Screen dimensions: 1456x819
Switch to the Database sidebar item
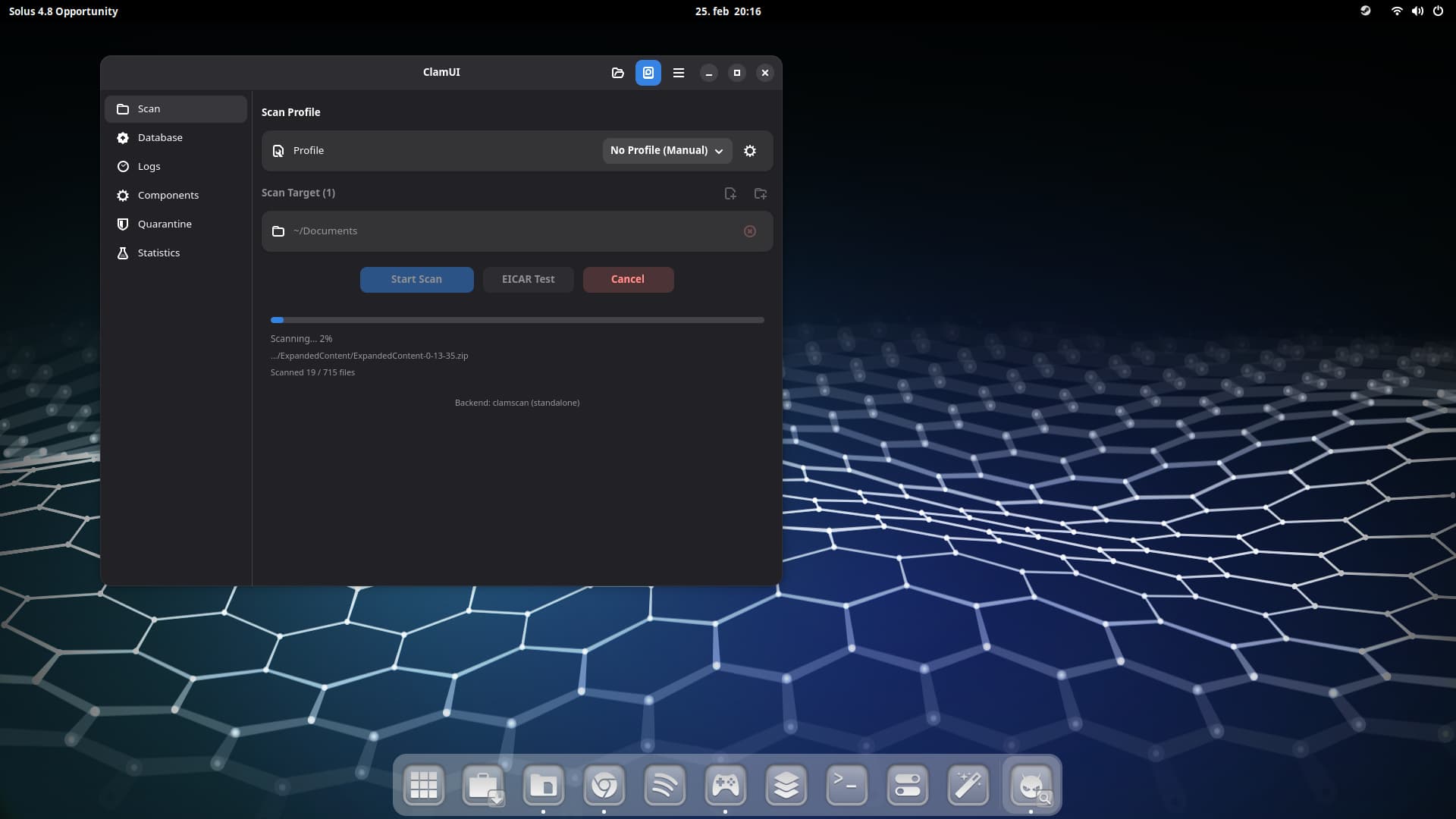pyautogui.click(x=160, y=138)
